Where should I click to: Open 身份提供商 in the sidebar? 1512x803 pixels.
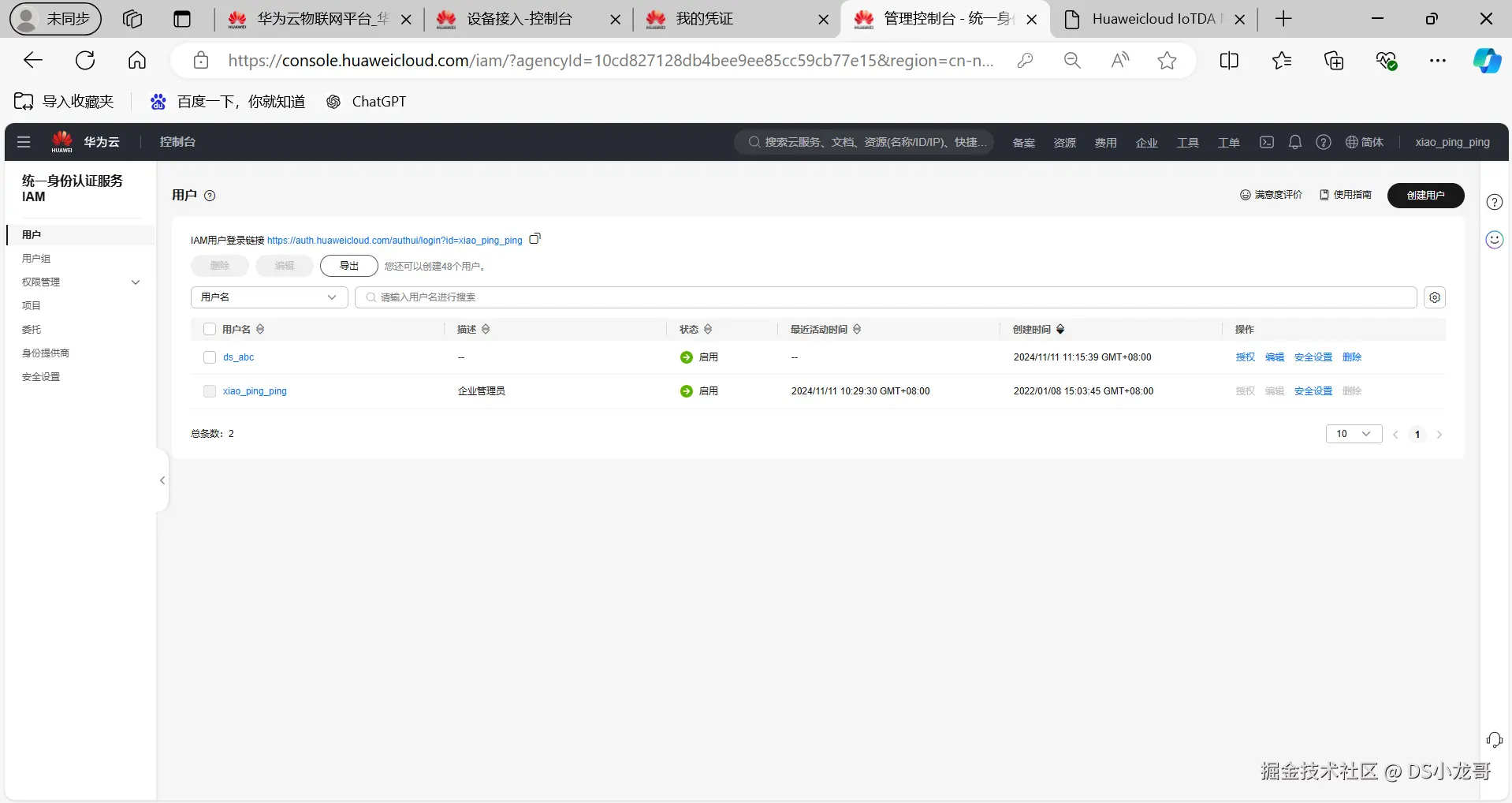(x=46, y=353)
